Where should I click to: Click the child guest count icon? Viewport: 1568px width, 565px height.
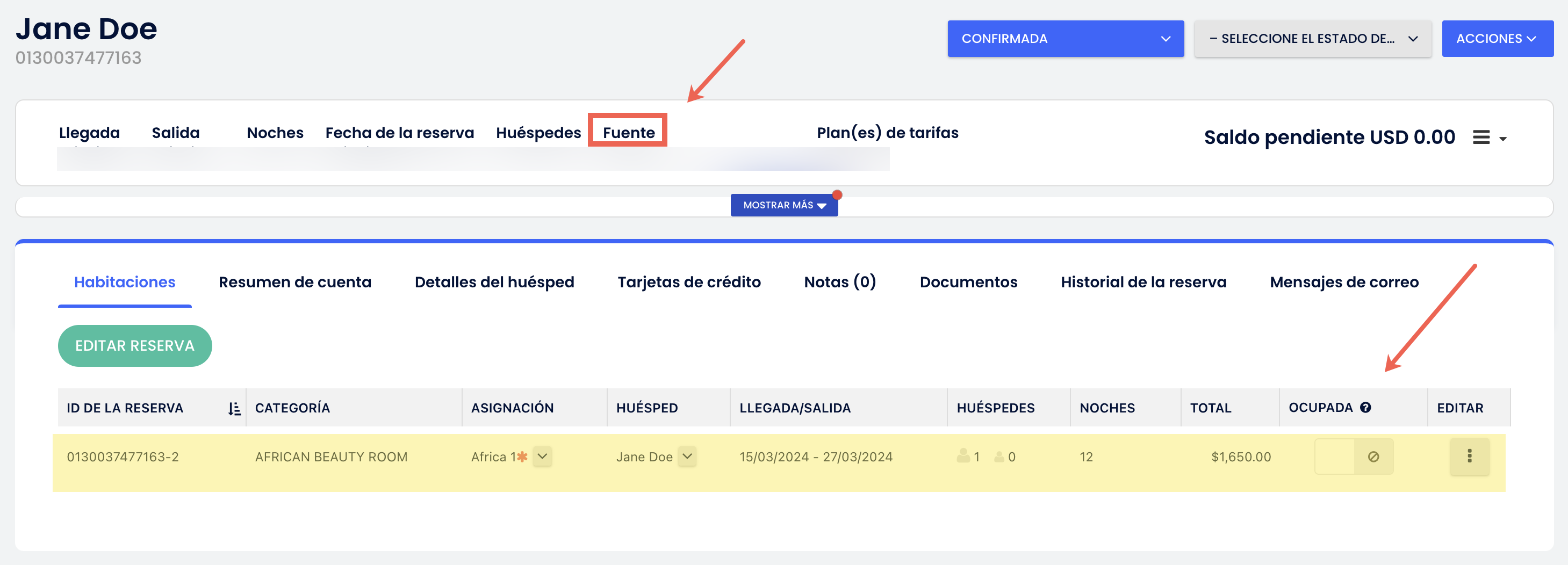(x=999, y=456)
